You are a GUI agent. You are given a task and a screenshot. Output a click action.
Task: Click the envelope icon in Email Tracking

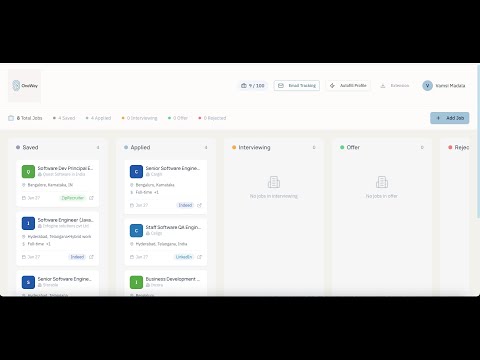coord(281,86)
